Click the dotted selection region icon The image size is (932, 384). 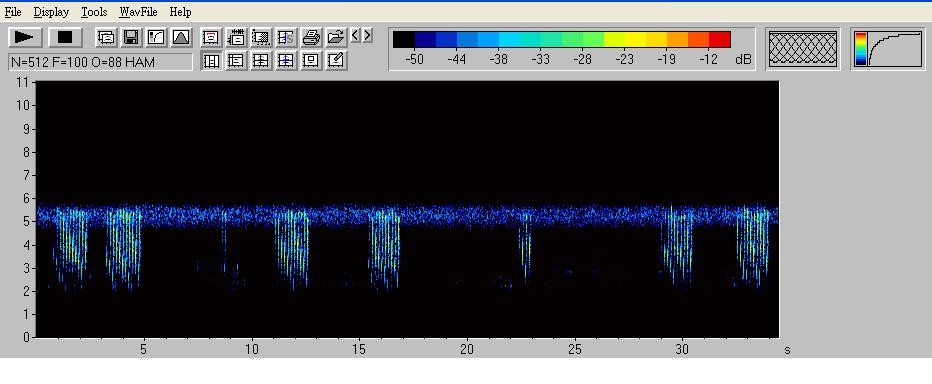(261, 37)
